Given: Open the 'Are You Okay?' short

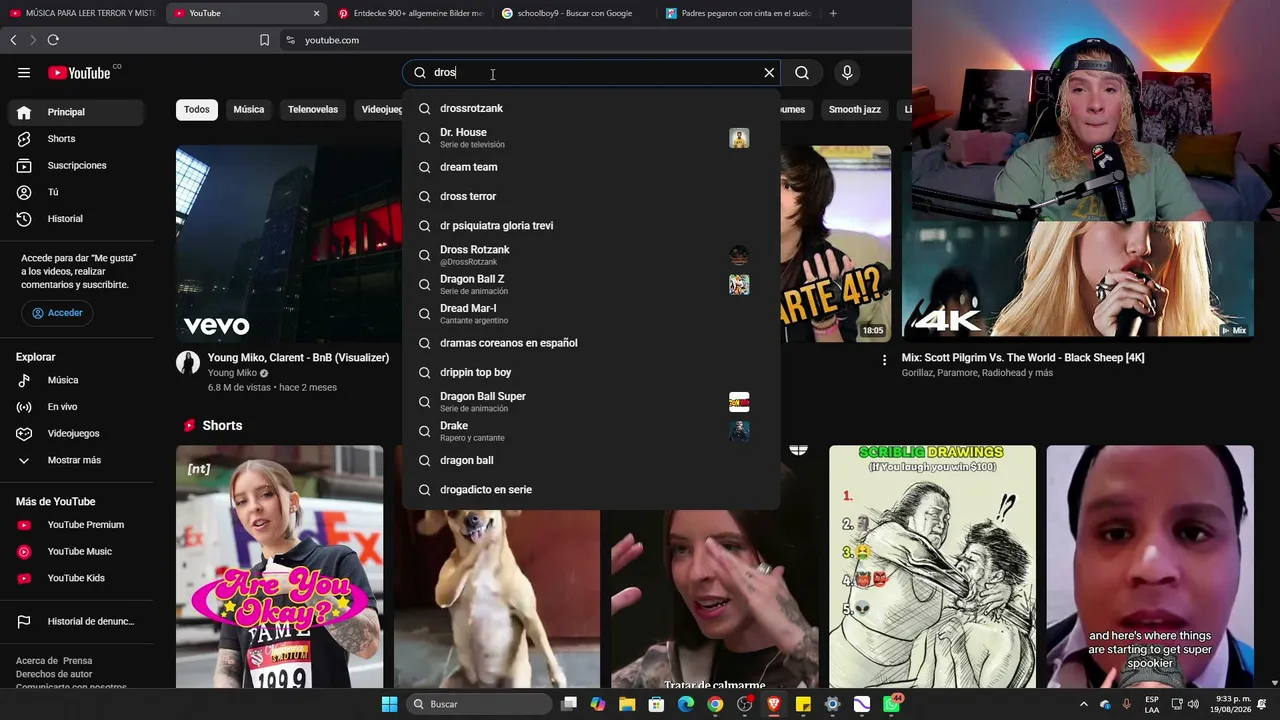Looking at the screenshot, I should [279, 566].
